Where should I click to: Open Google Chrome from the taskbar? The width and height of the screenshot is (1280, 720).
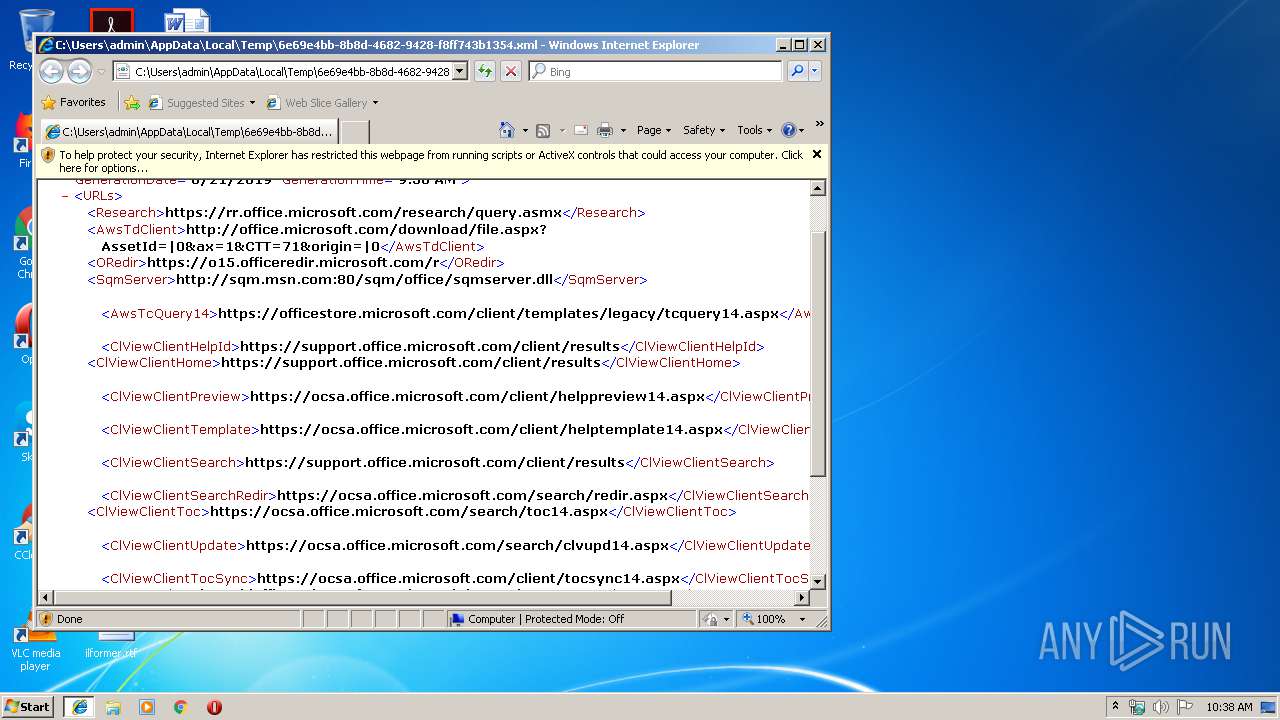pyautogui.click(x=181, y=707)
